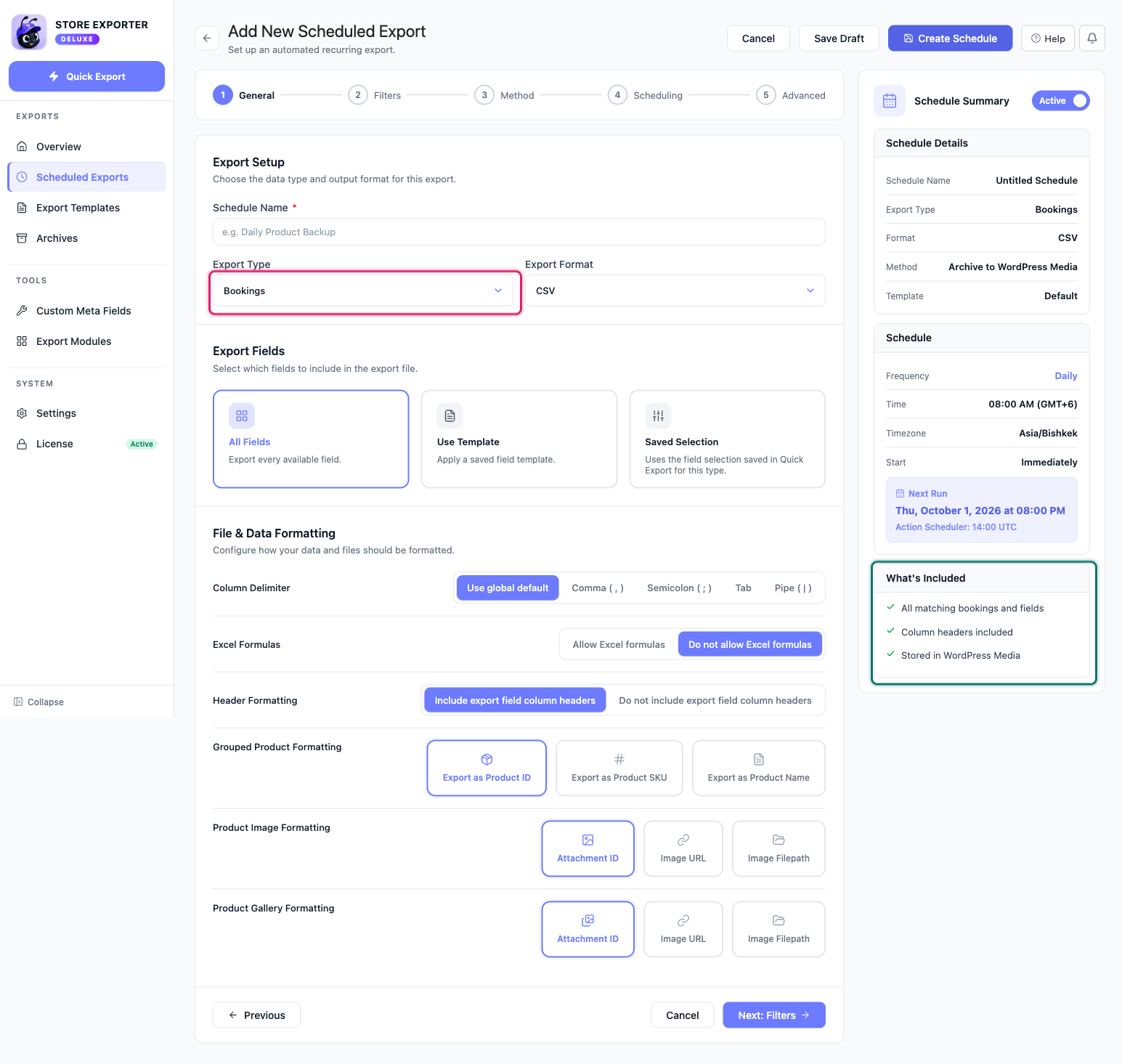Click the Store Exporter logo icon

pos(29,32)
